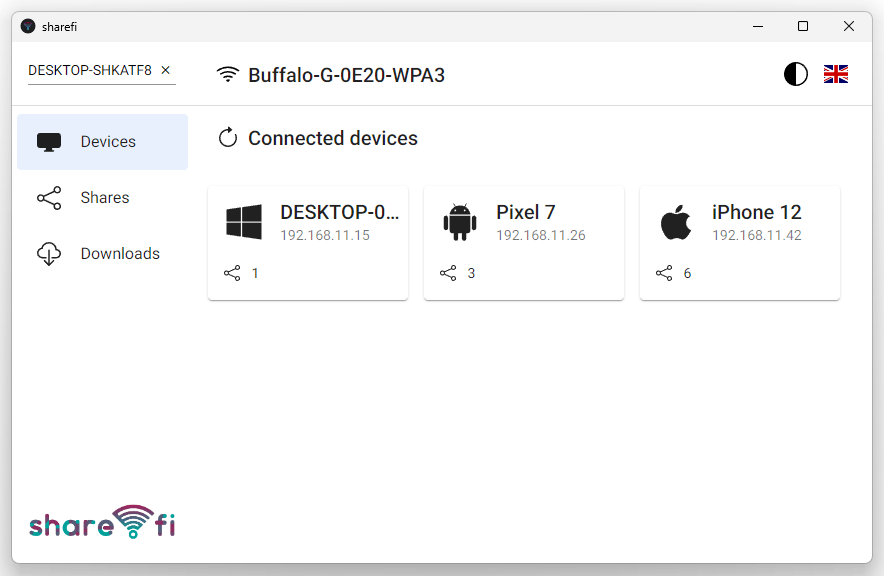Click the Wi-Fi icon beside Buffalo-G-0E20-WPA3
The width and height of the screenshot is (884, 576).
point(228,74)
